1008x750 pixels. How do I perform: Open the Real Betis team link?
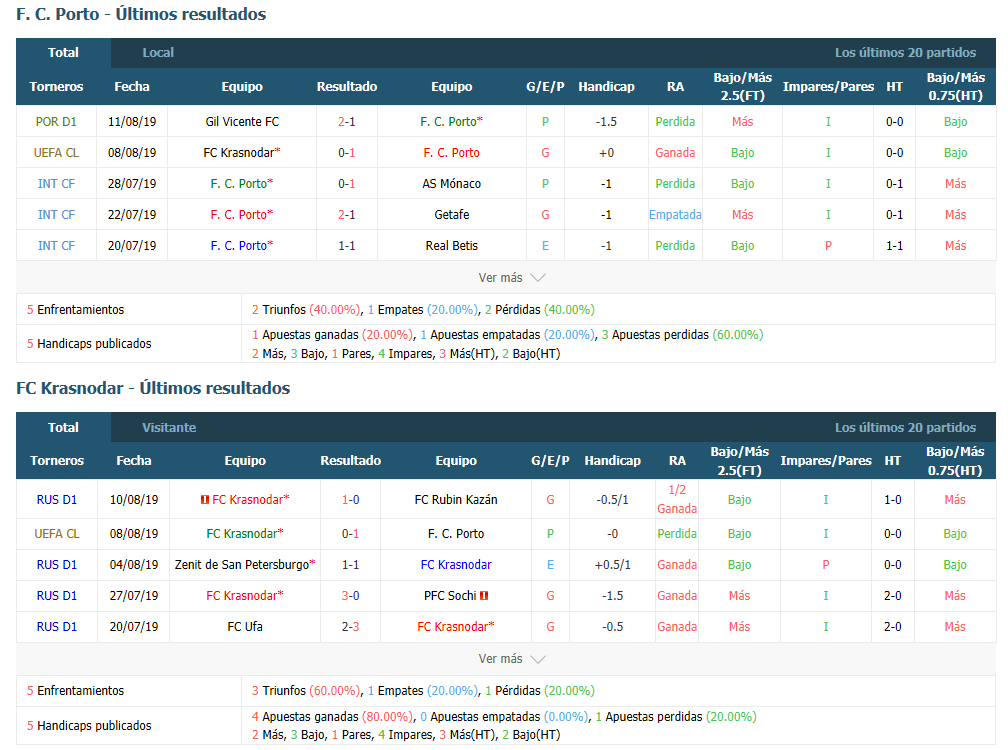[x=451, y=246]
